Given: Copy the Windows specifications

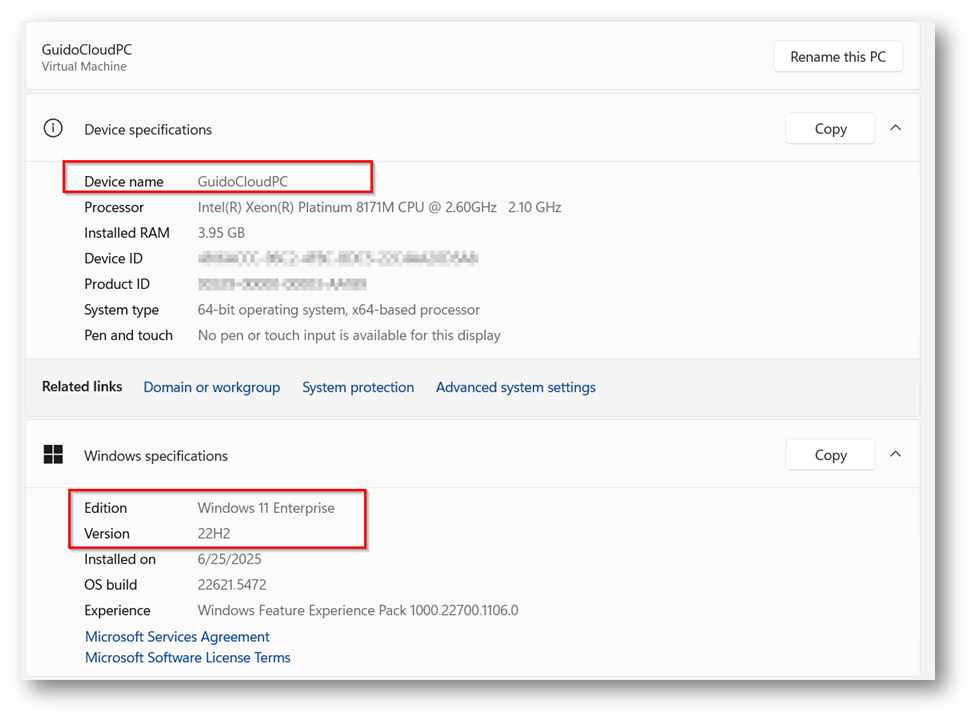Looking at the screenshot, I should coord(830,455).
